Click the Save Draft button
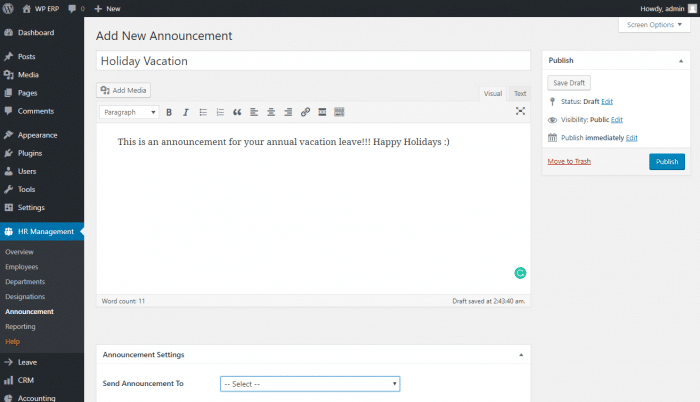Screen dimensions: 700x402 (x=569, y=83)
